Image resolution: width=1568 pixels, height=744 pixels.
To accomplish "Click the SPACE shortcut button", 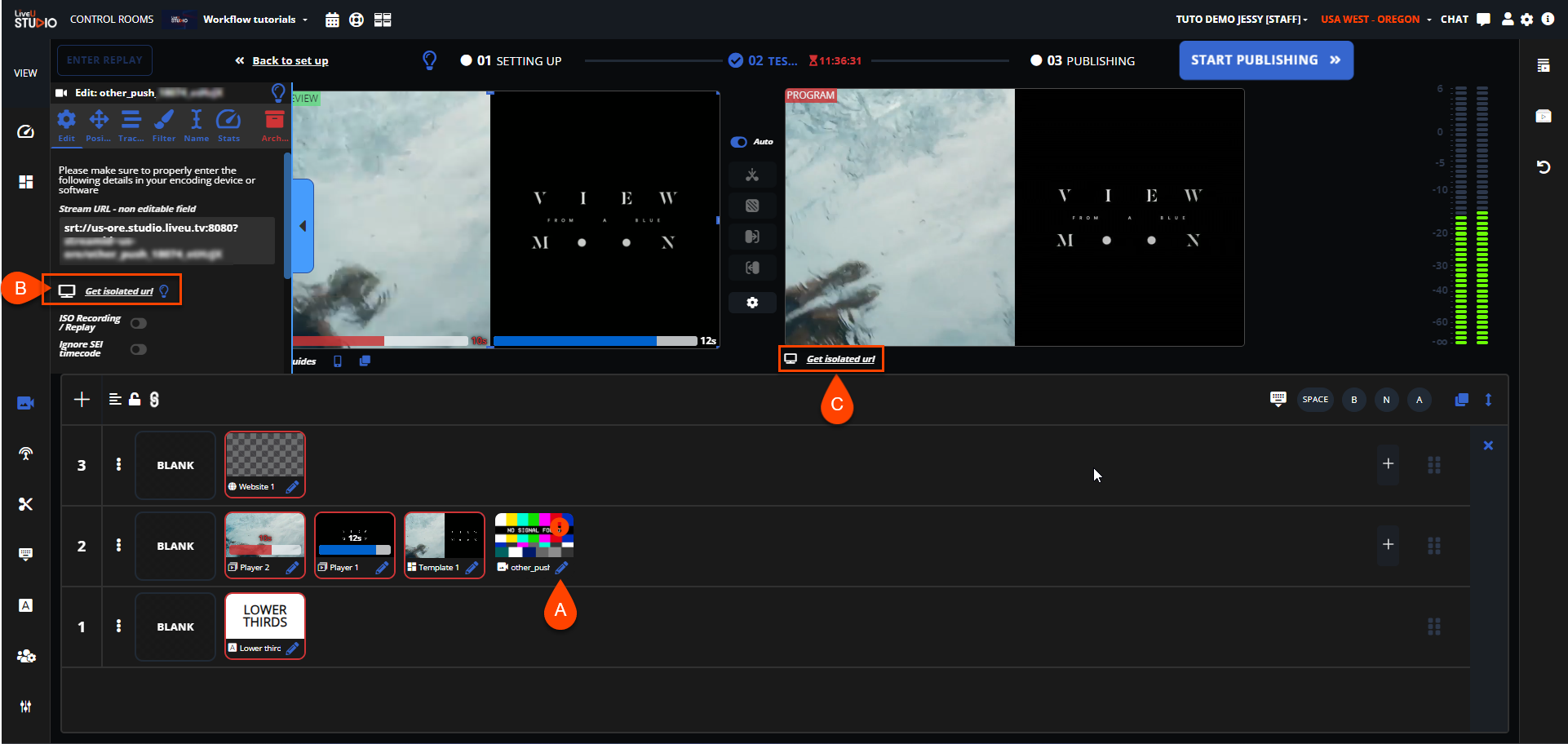I will coord(1315,400).
